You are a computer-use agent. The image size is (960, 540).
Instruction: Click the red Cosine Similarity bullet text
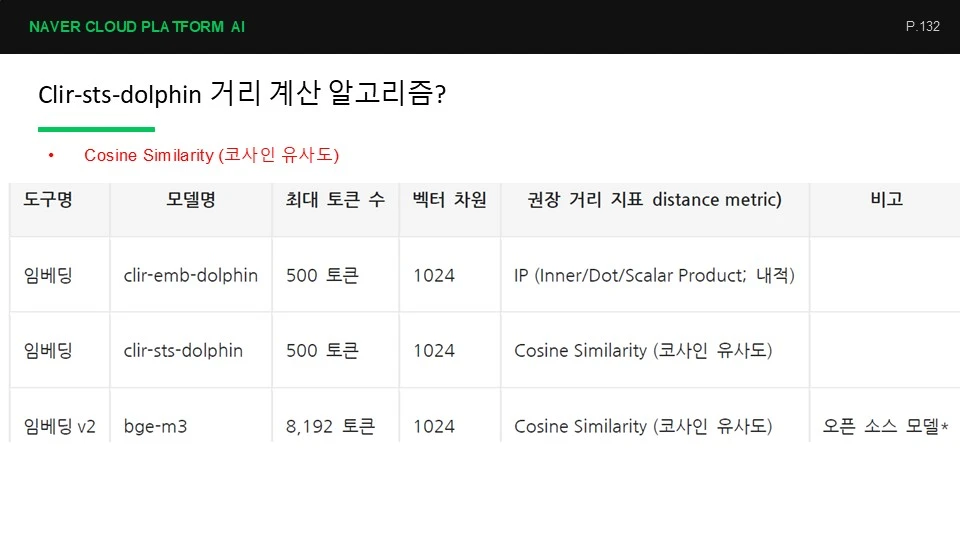(x=212, y=155)
